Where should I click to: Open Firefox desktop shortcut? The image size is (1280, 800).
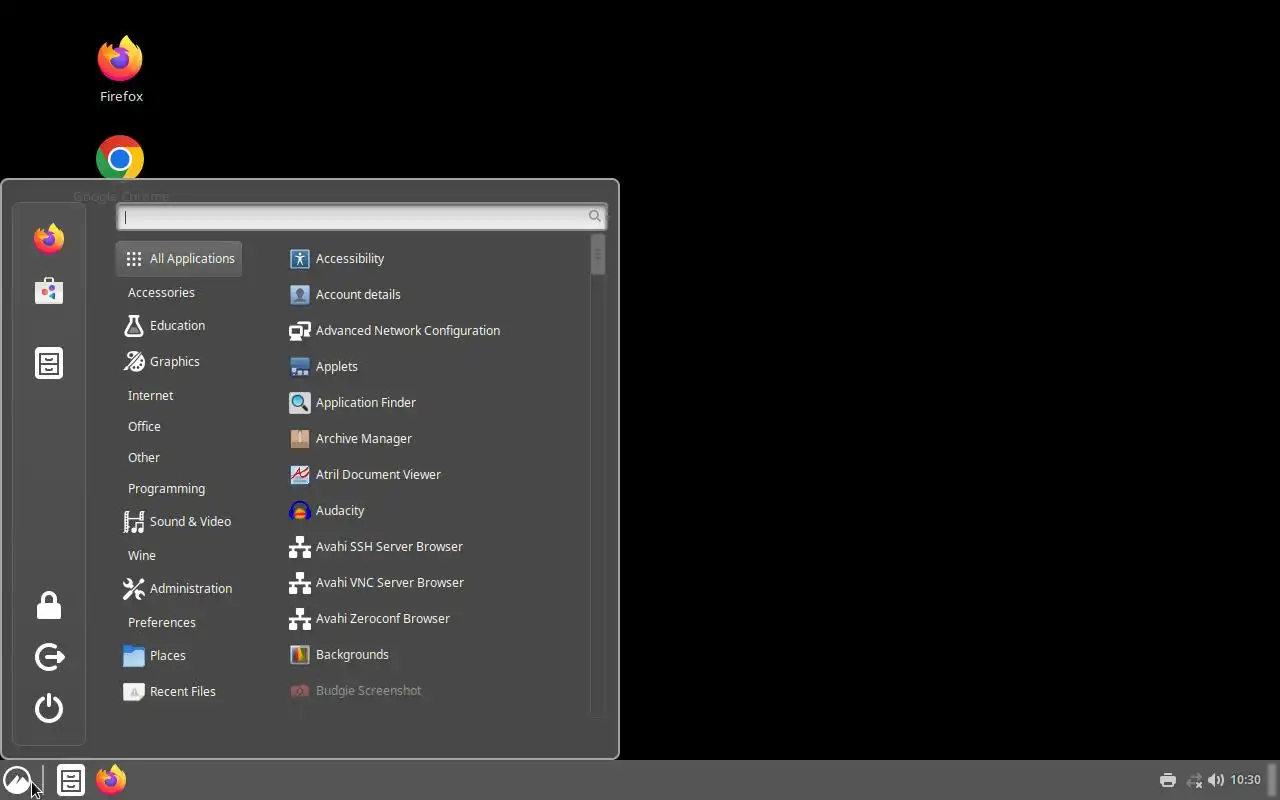tap(120, 68)
